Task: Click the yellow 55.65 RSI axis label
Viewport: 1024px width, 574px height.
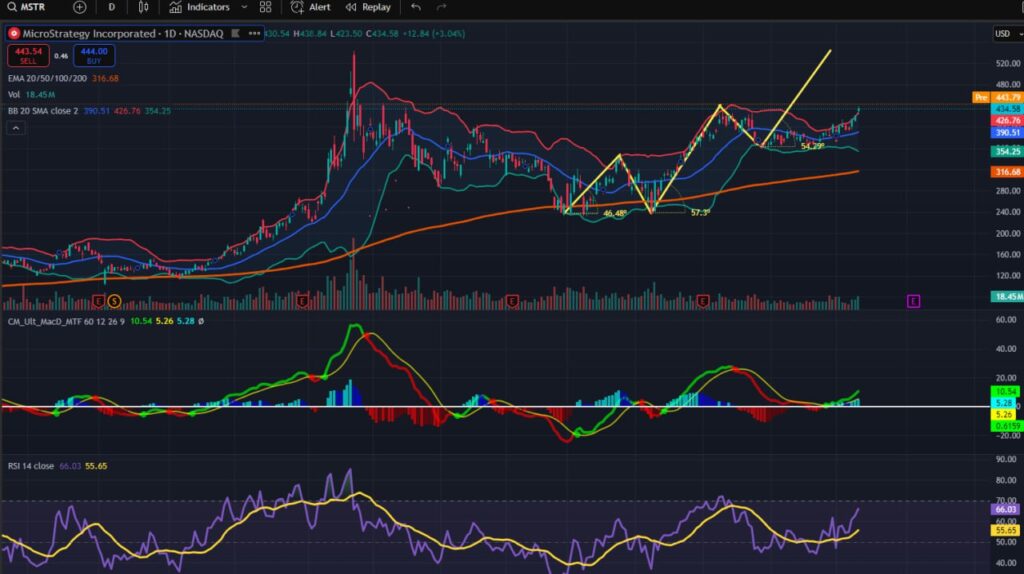Action: 1006,530
